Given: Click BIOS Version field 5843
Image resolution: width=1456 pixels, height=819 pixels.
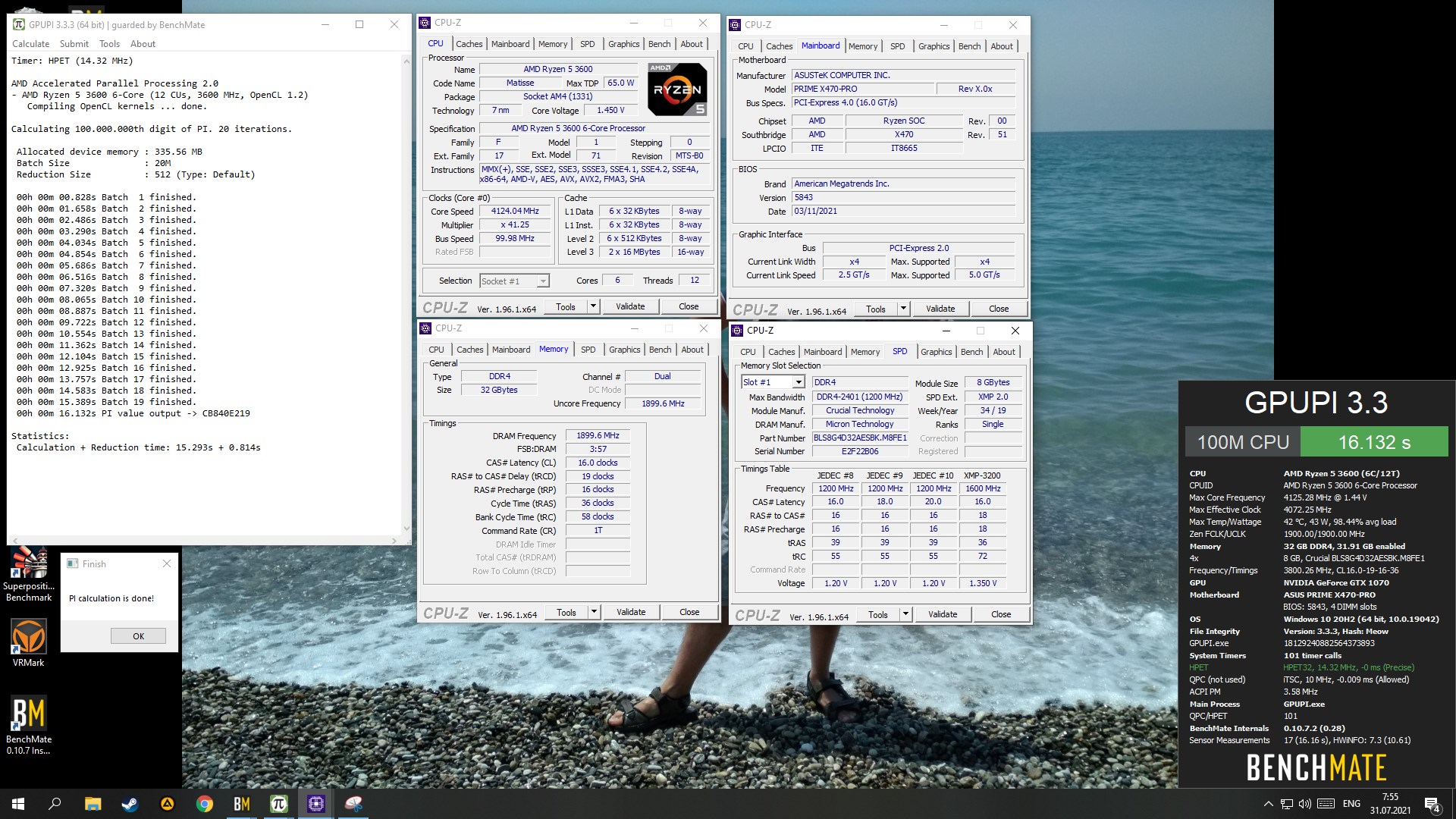Looking at the screenshot, I should pyautogui.click(x=903, y=197).
